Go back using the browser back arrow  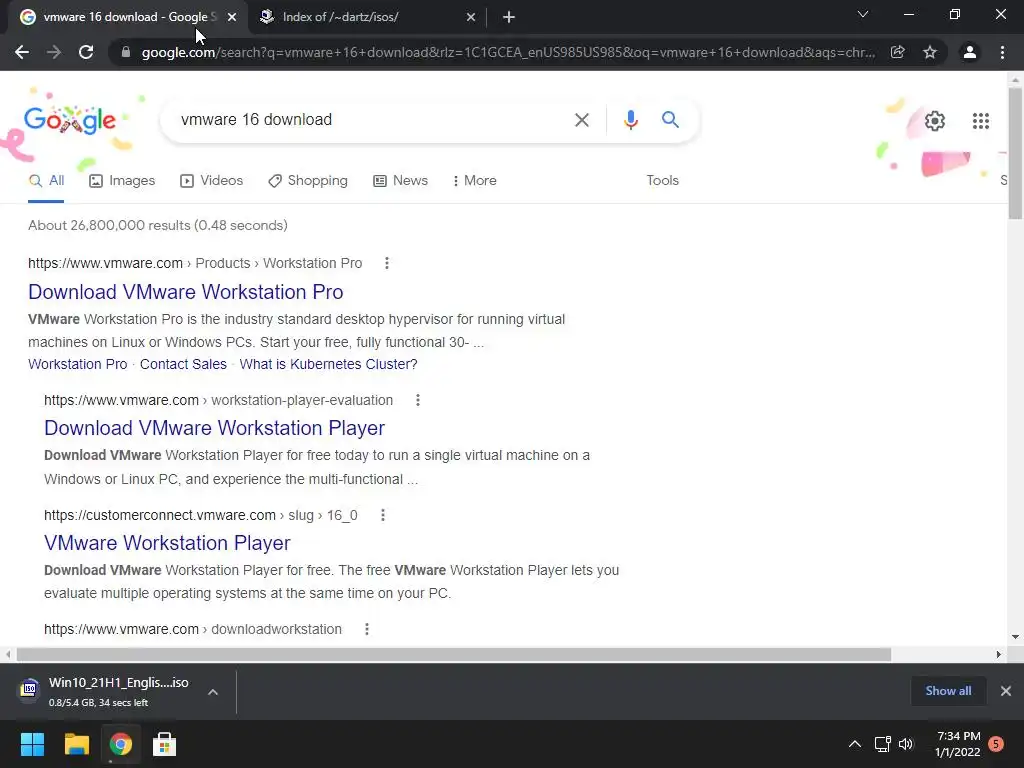tap(22, 52)
